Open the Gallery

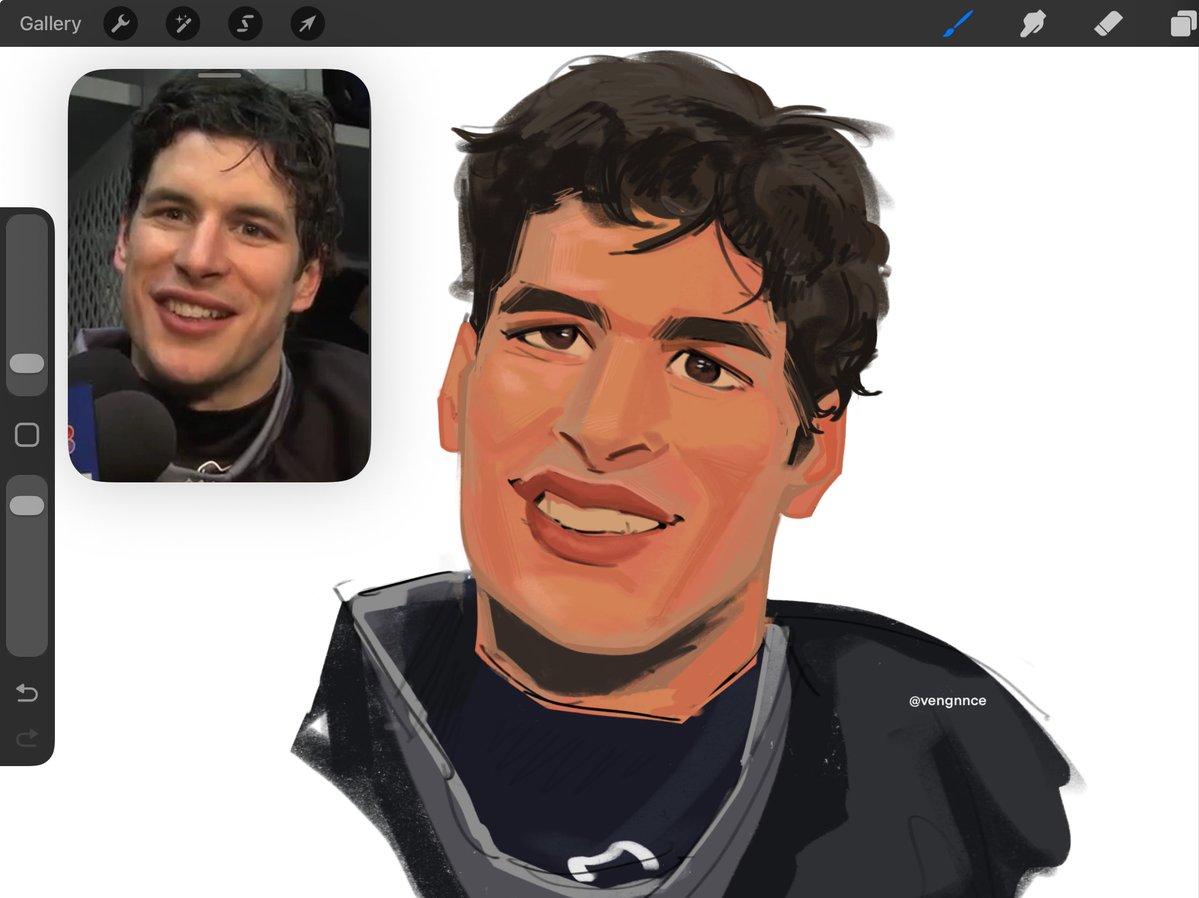coord(50,24)
